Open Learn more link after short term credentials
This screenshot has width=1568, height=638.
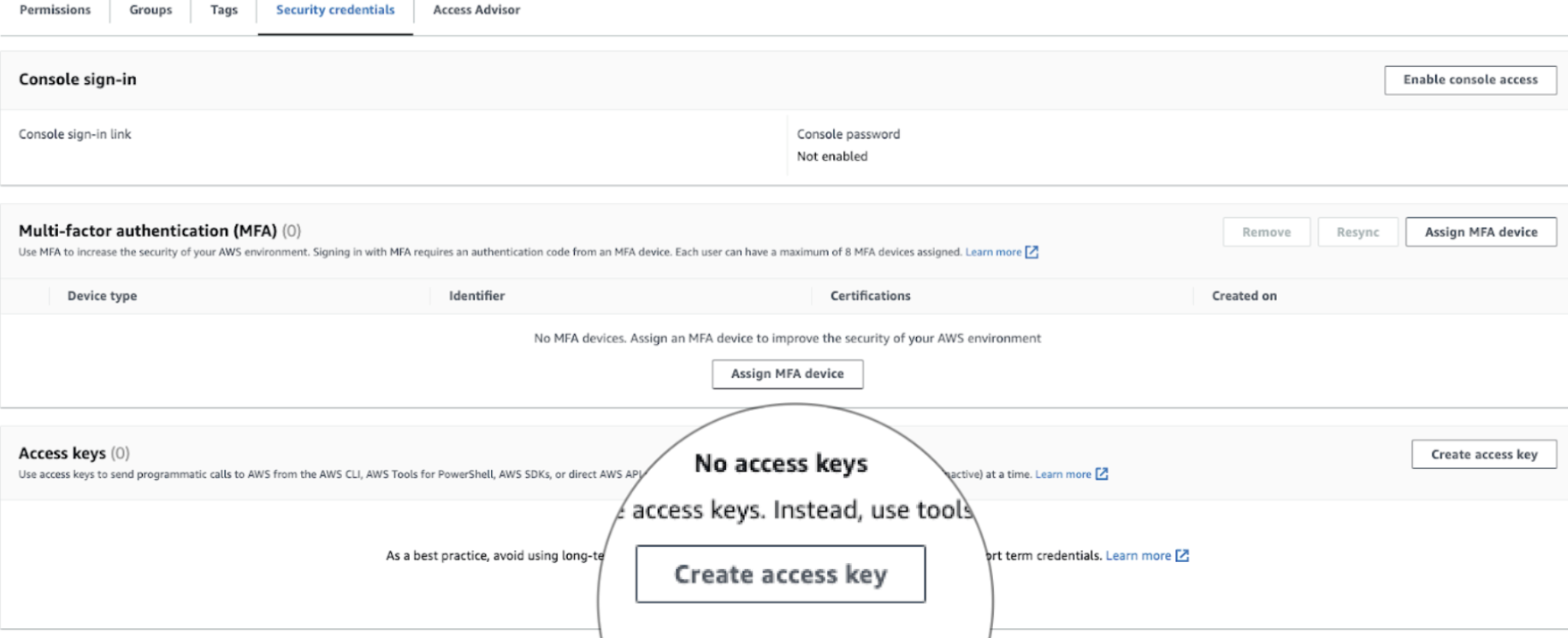1138,556
